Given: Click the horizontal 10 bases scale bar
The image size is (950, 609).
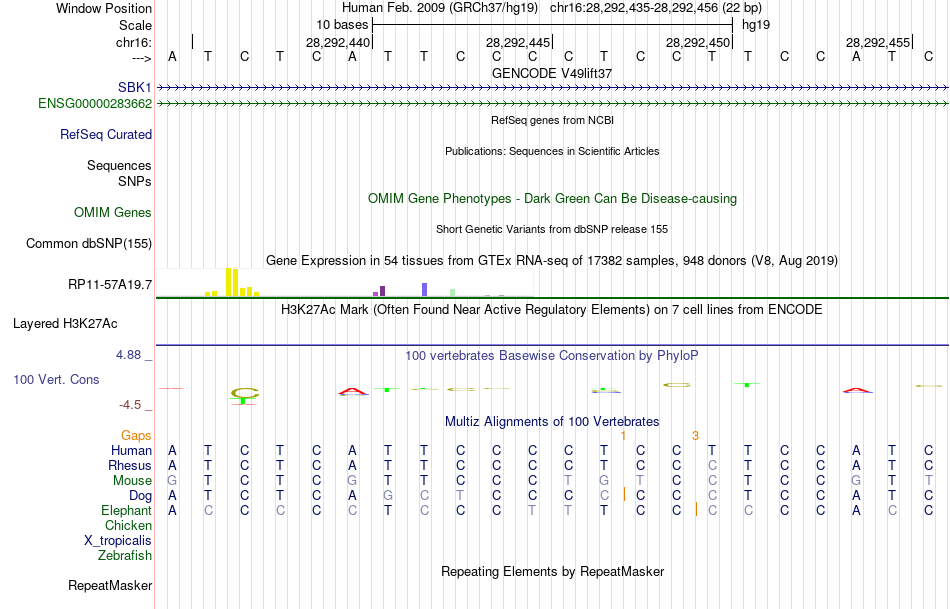Looking at the screenshot, I should [553, 25].
